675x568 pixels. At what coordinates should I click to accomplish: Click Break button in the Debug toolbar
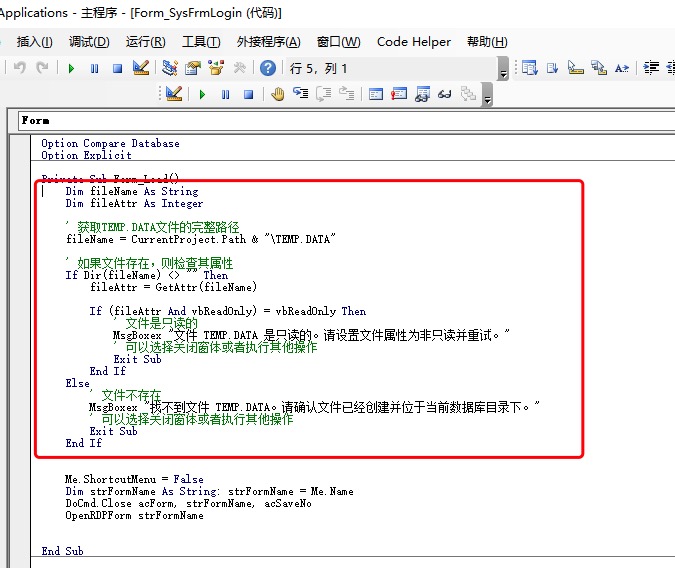click(225, 94)
